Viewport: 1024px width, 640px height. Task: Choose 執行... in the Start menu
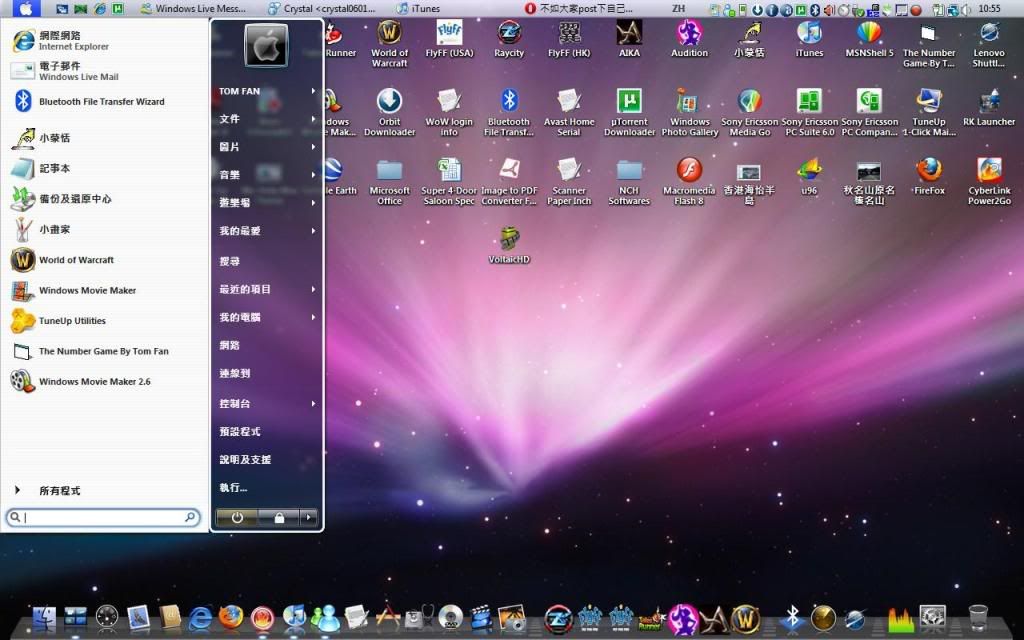(x=233, y=488)
